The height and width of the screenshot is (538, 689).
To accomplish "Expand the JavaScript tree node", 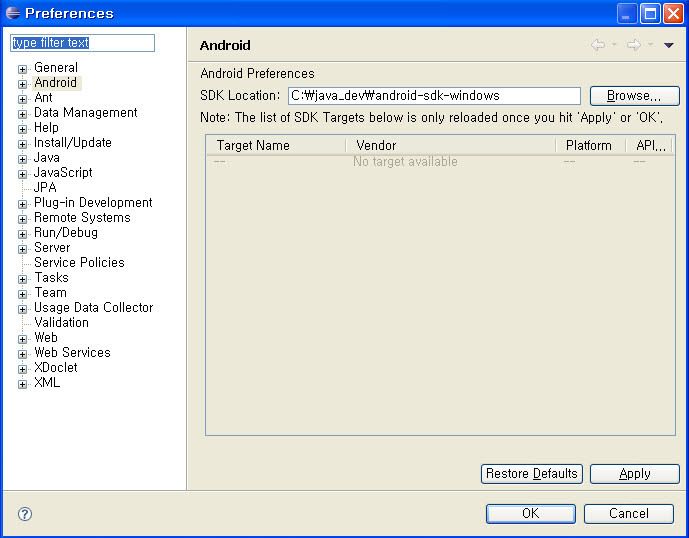I will (x=22, y=174).
